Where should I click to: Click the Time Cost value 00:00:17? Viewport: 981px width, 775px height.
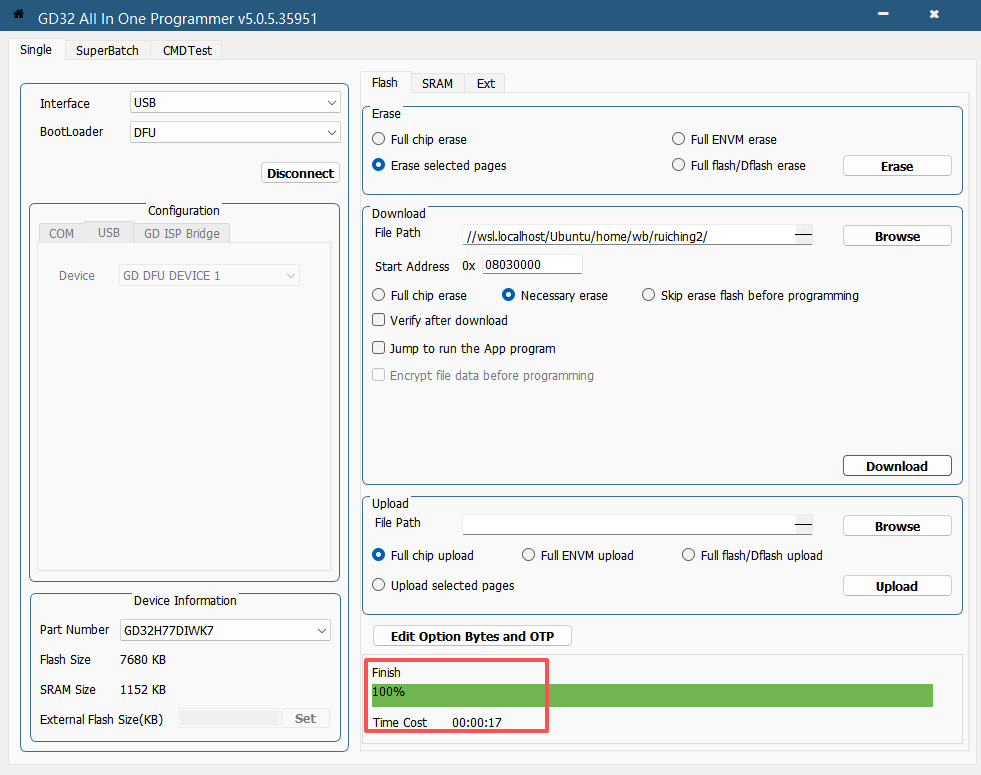(x=477, y=722)
